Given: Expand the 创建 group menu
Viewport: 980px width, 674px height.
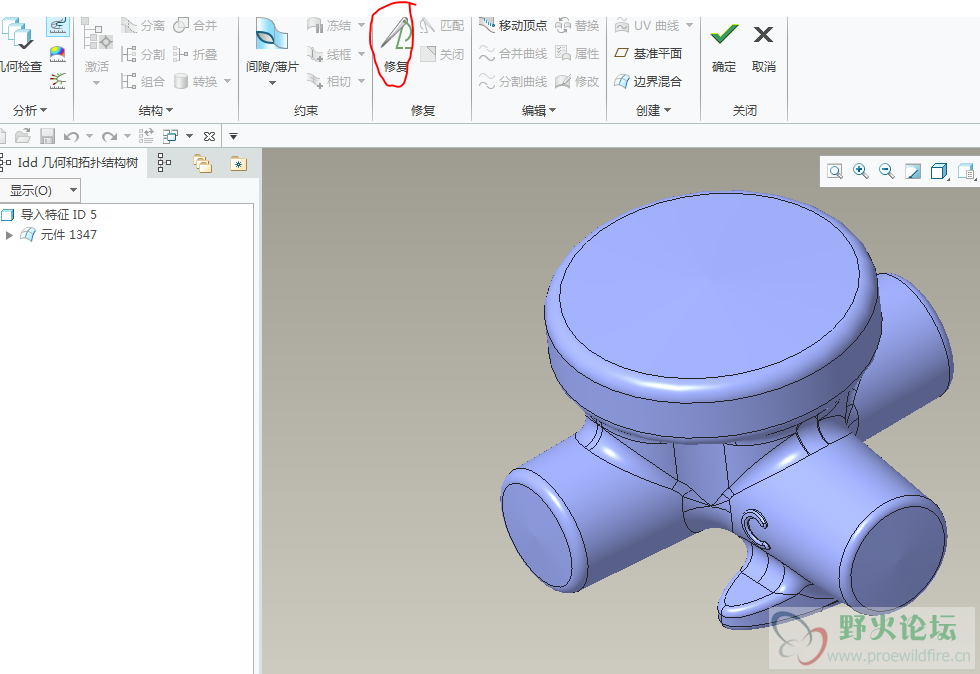Looking at the screenshot, I should pos(653,111).
